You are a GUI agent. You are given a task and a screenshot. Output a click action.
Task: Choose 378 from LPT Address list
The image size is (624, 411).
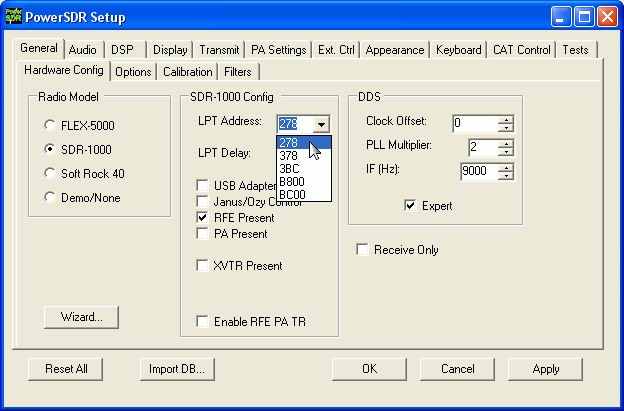304,156
